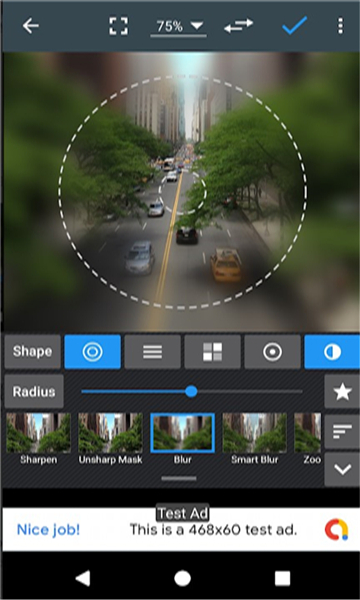This screenshot has width=360, height=600.
Task: Choose the Unsharp Mask filter
Action: pos(111,439)
